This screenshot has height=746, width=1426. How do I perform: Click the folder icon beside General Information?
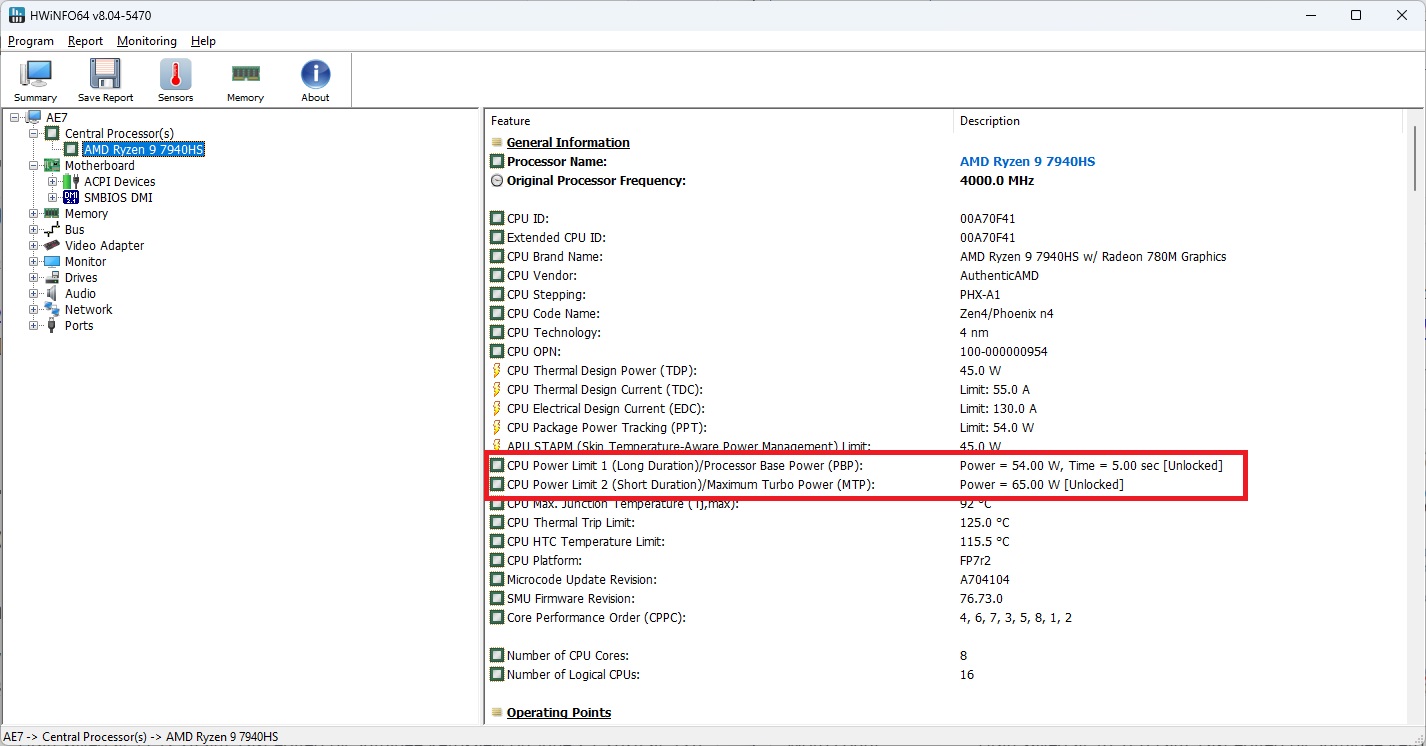click(497, 143)
